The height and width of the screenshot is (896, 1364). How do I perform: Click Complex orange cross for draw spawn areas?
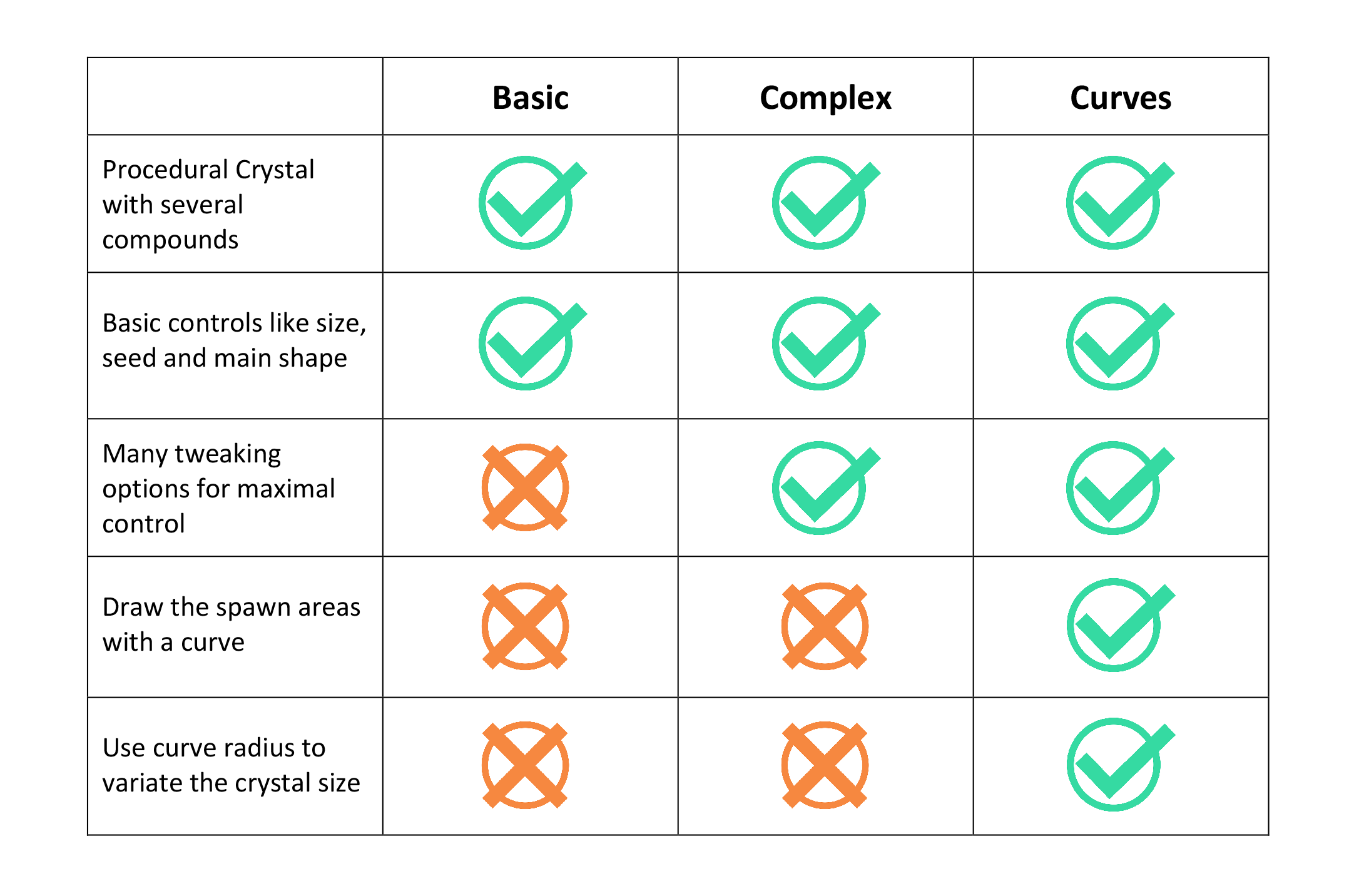coord(825,626)
